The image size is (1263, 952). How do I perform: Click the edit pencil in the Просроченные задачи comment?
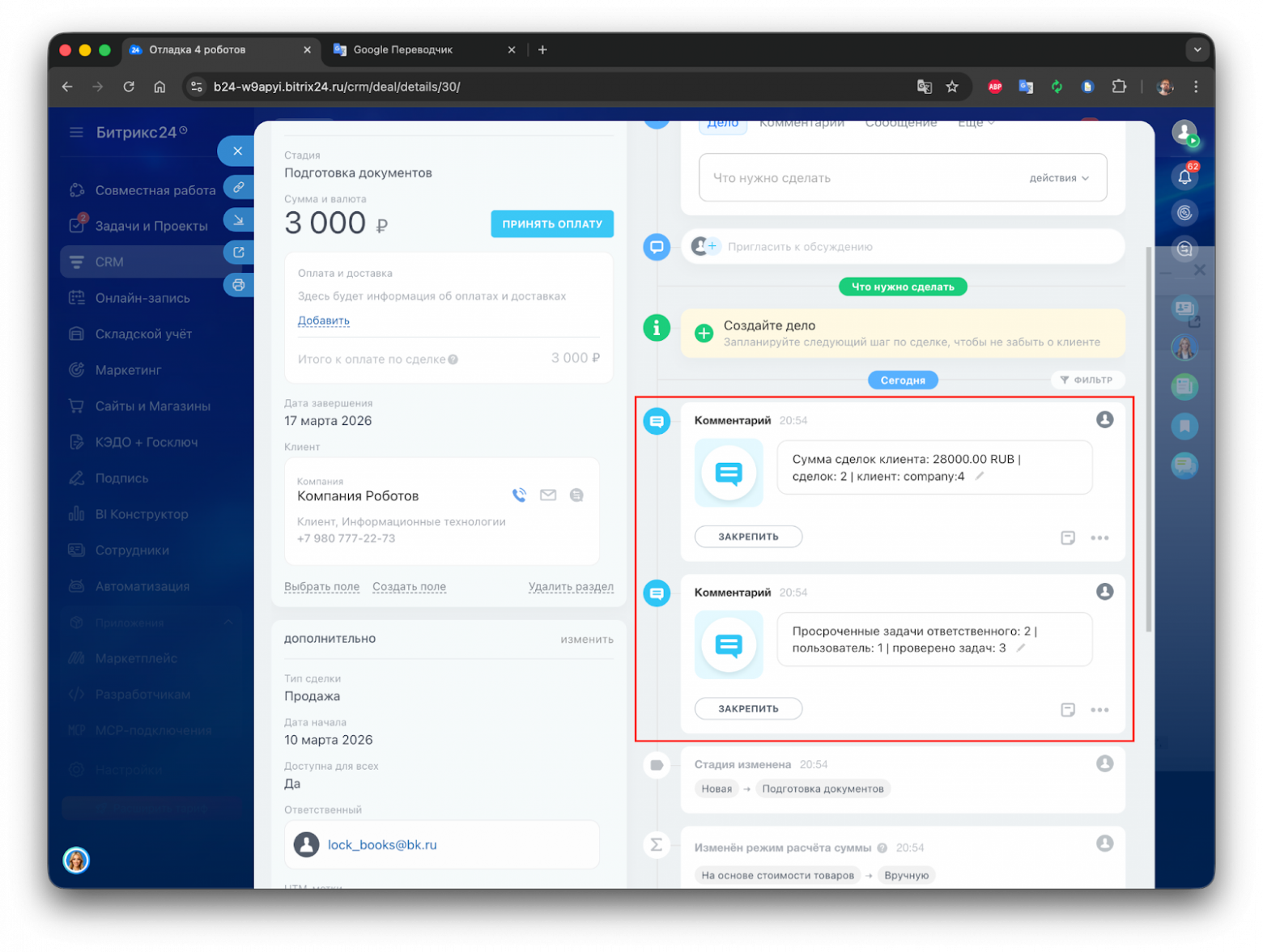pyautogui.click(x=1021, y=648)
